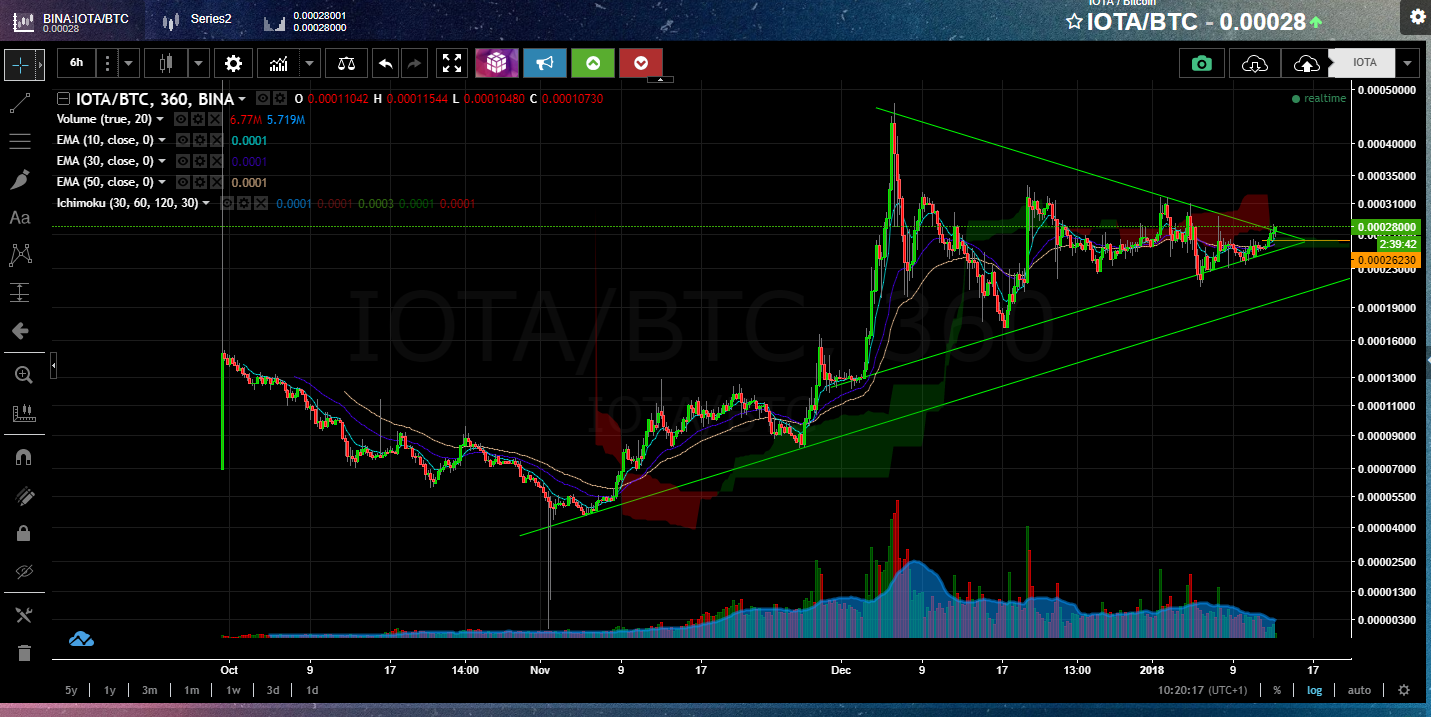Expand the IOTA symbol dropdown at top right
1431x717 pixels.
click(1407, 62)
